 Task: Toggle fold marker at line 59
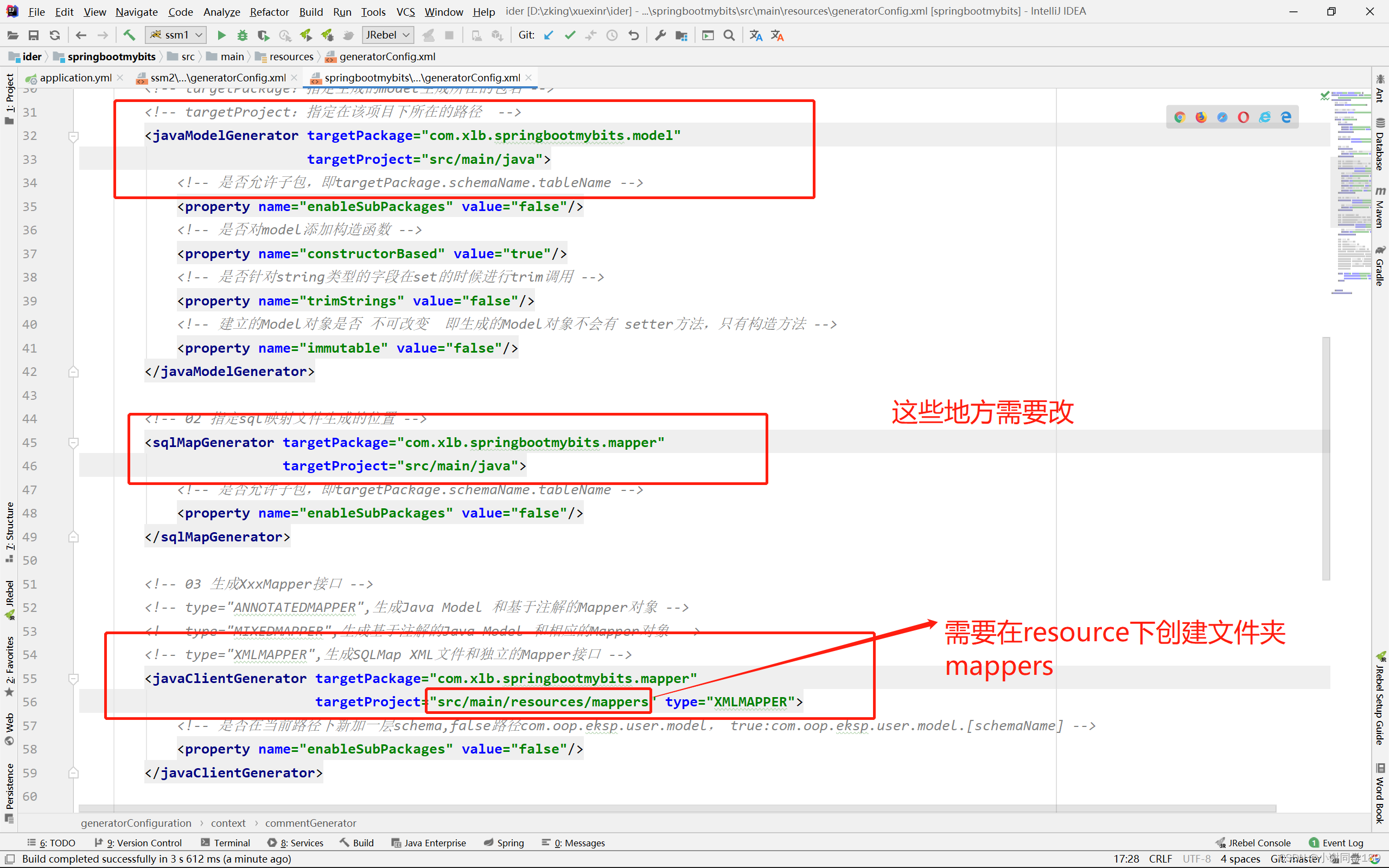73,773
